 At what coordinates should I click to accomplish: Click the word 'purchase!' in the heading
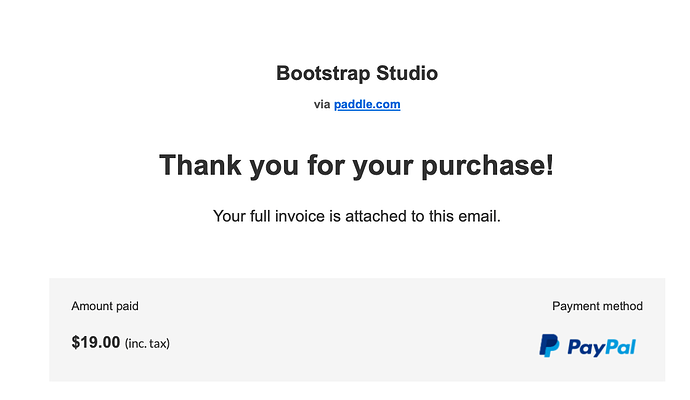(488, 165)
